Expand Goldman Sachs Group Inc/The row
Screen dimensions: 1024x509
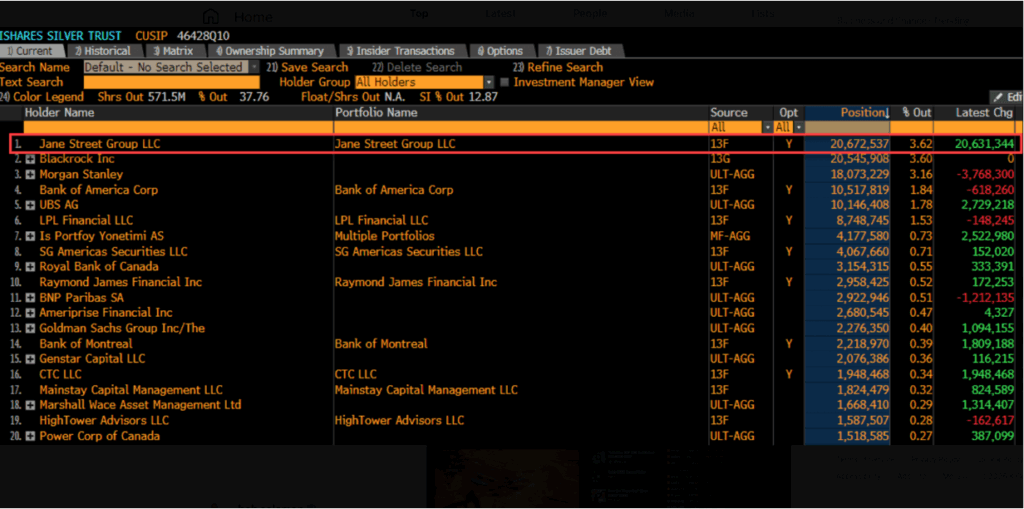click(x=30, y=329)
